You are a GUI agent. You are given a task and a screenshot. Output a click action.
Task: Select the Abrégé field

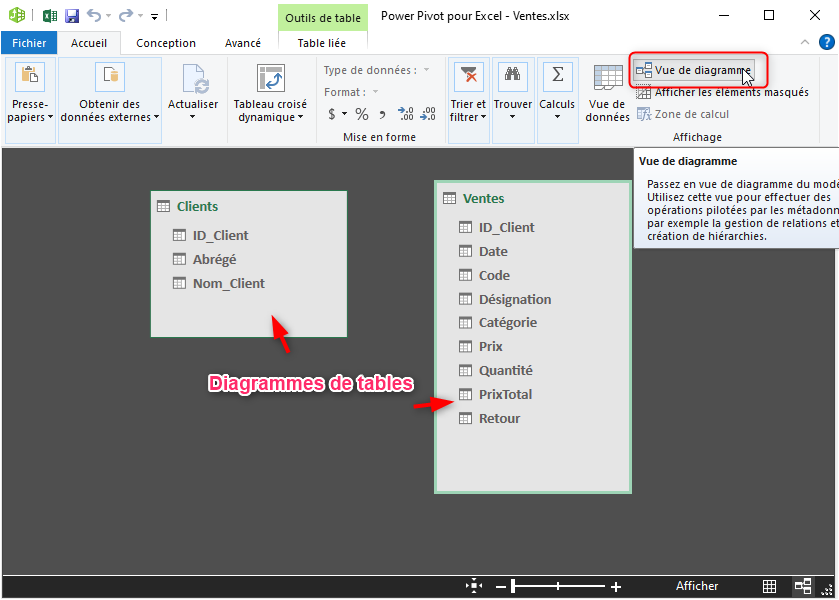[214, 260]
